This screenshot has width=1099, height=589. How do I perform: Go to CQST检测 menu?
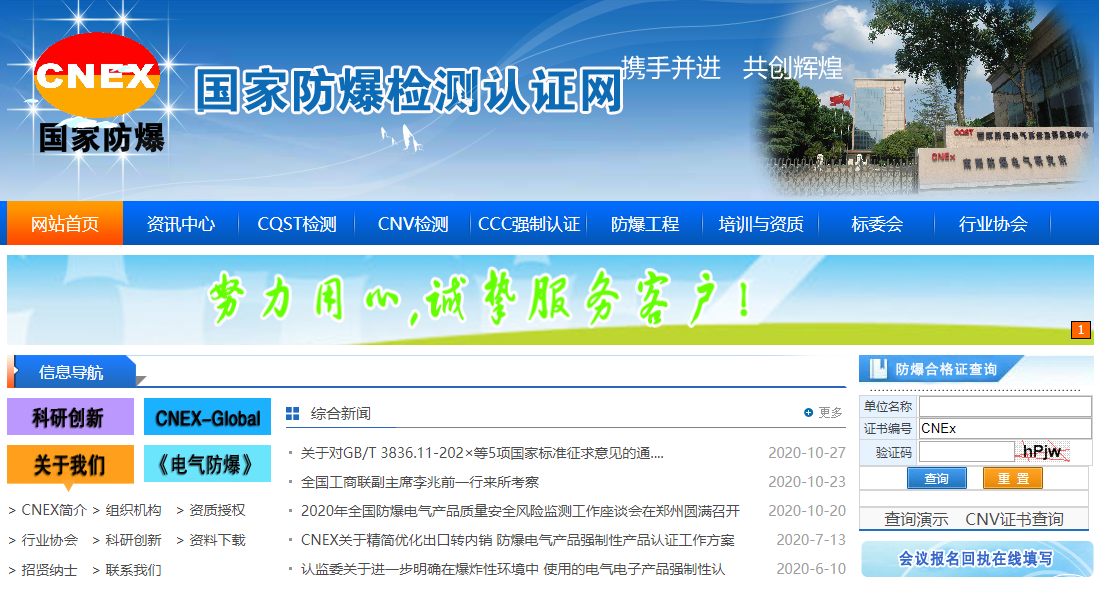[x=296, y=224]
